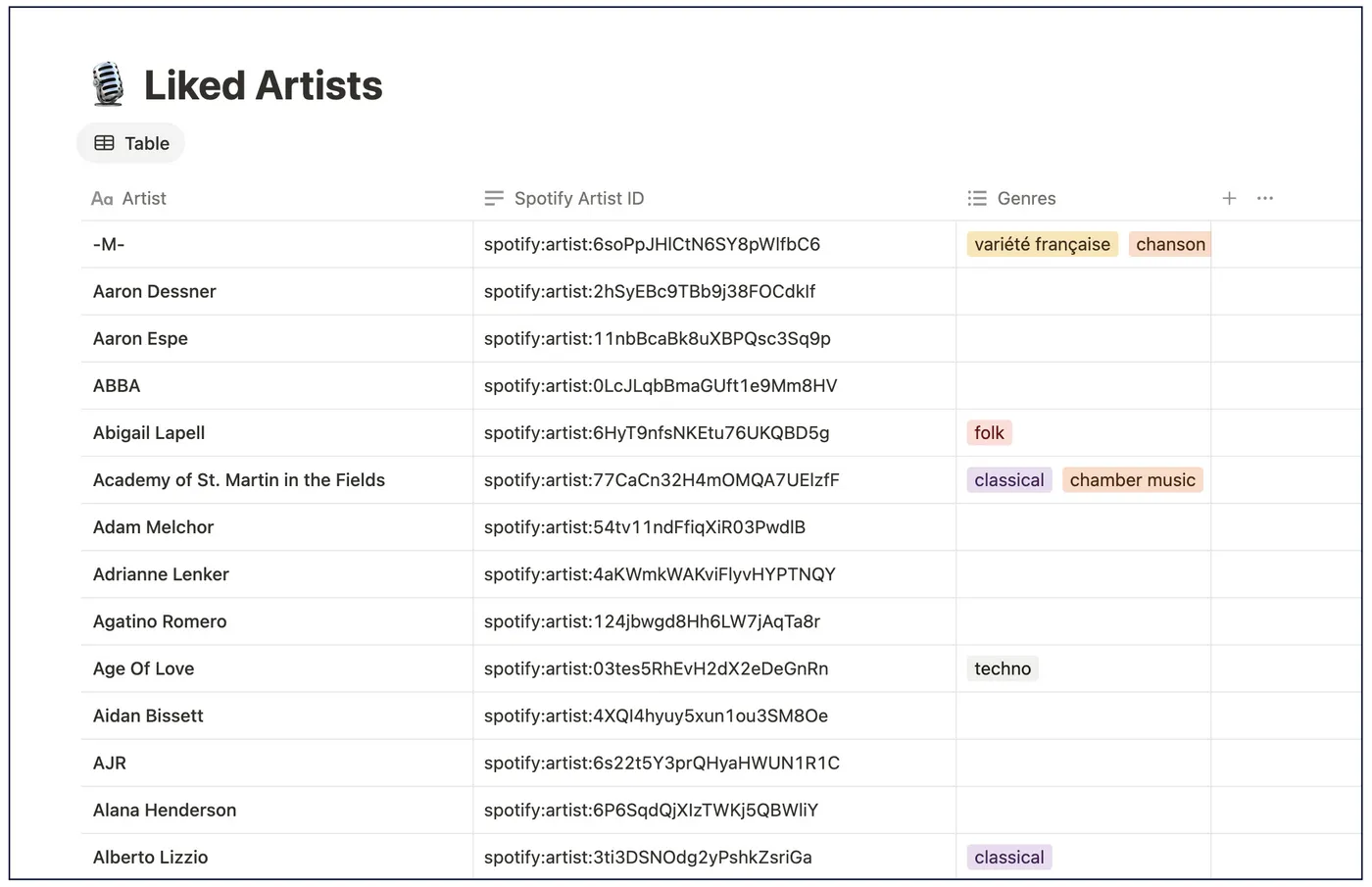Select the Adam Melchor artist cell
The image size is (1372, 887).
pyautogui.click(x=276, y=527)
